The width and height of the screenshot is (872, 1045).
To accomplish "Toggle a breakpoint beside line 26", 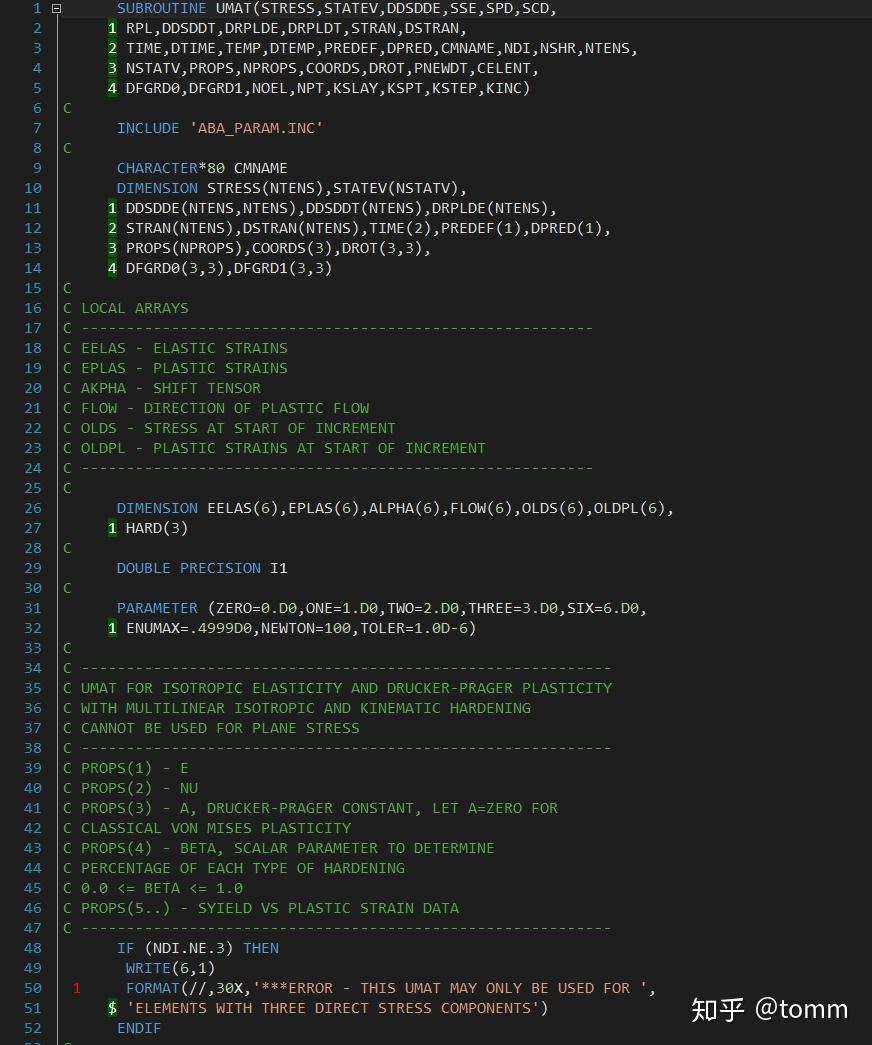I will 15,508.
